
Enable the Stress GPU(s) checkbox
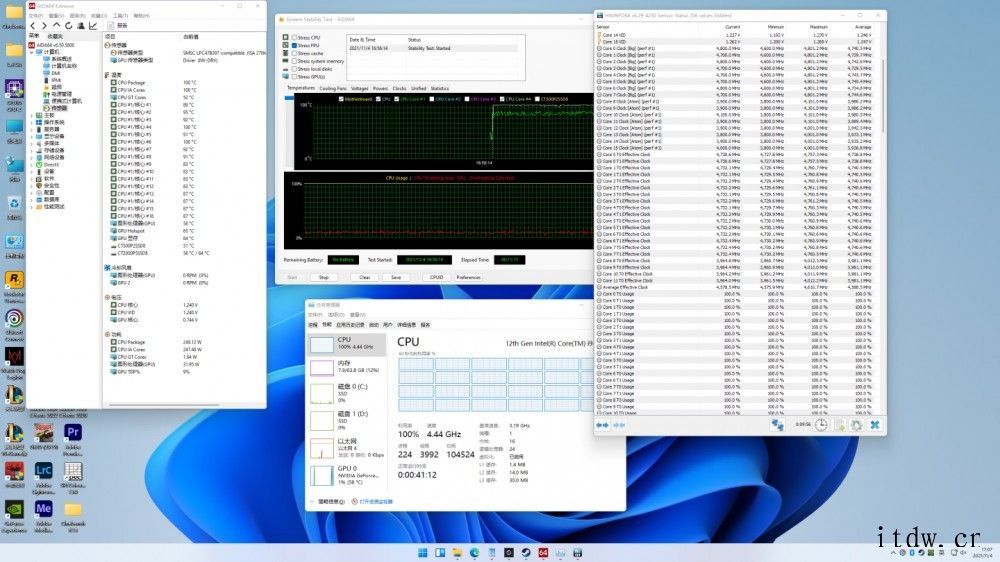295,77
